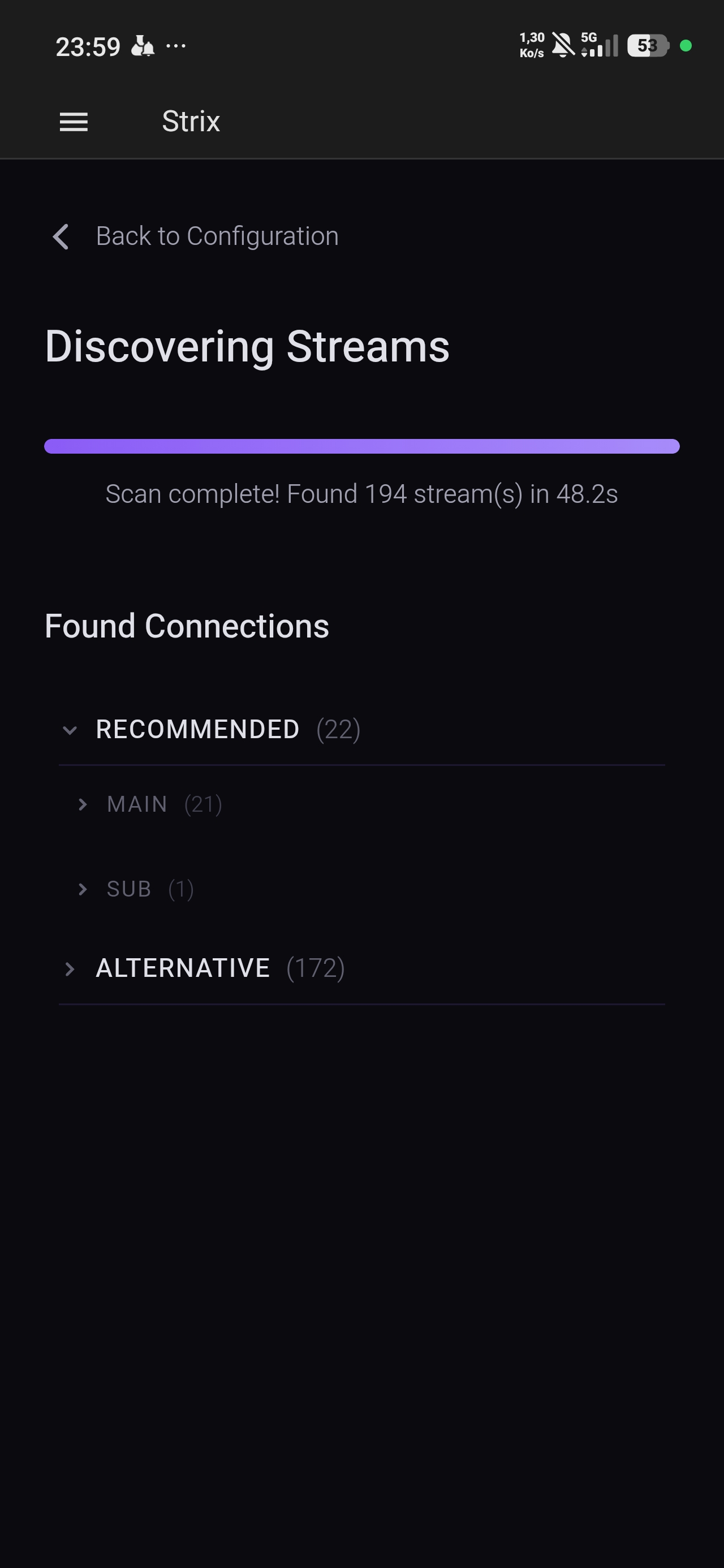This screenshot has height=1568, width=724.
Task: Tap the back arrow chevron icon
Action: click(x=61, y=237)
